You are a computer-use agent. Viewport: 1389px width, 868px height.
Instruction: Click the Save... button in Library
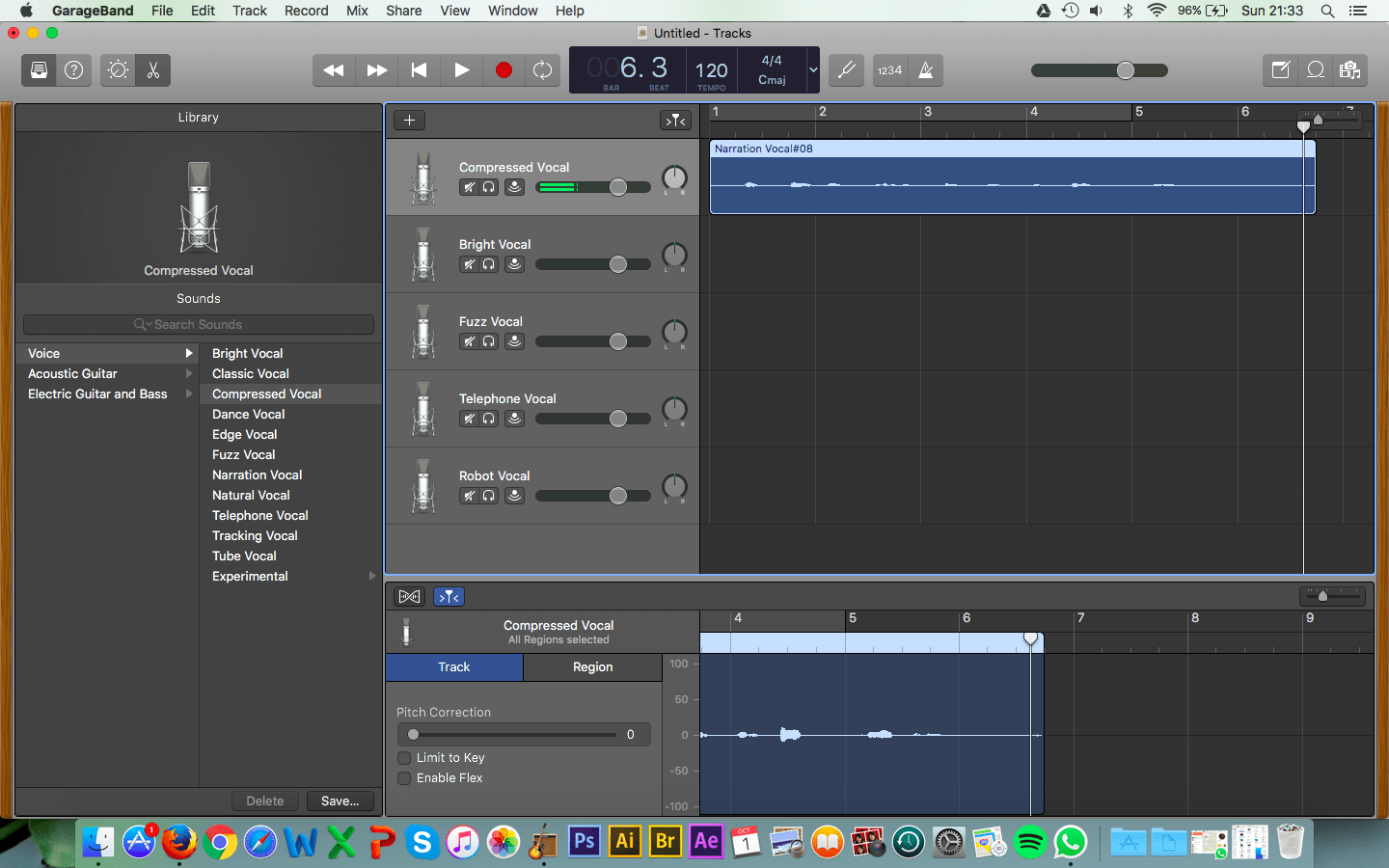(340, 800)
